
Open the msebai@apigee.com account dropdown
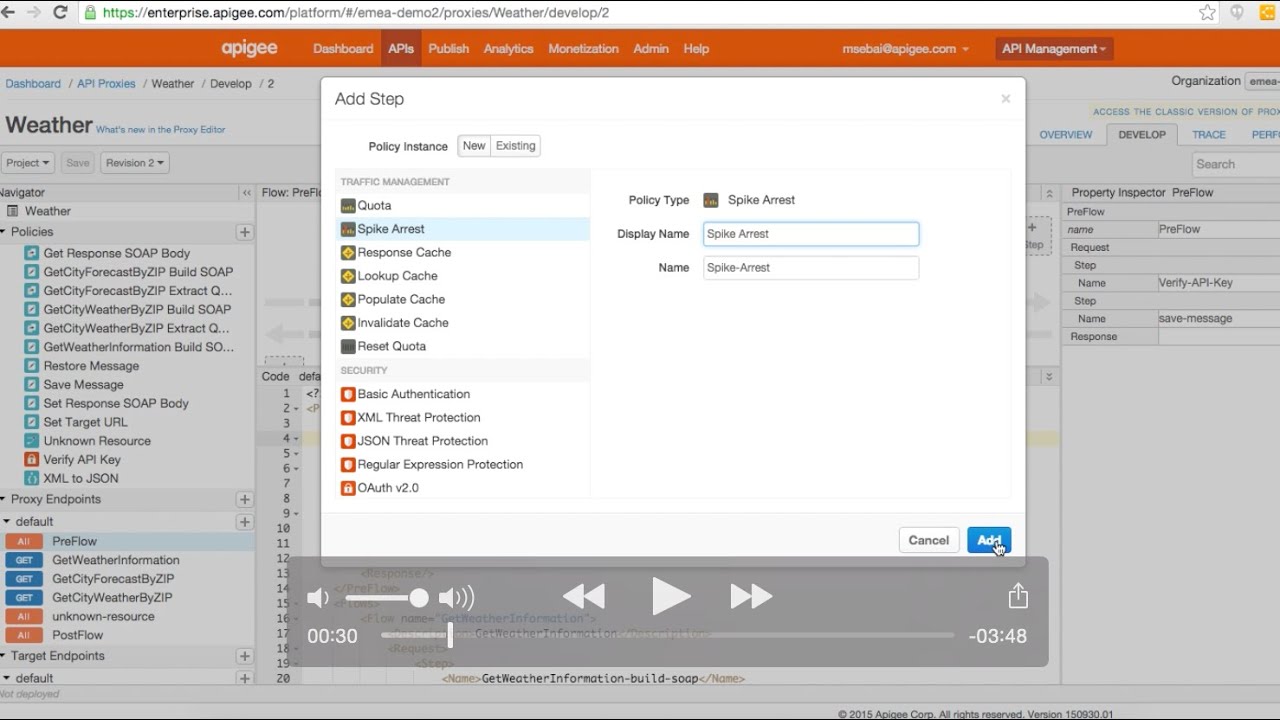tap(906, 49)
